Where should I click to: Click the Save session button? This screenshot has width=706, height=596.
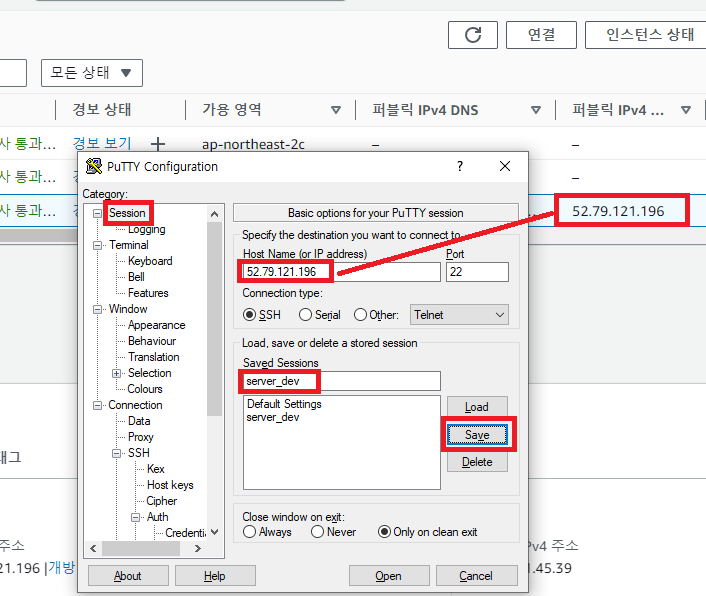pos(477,435)
